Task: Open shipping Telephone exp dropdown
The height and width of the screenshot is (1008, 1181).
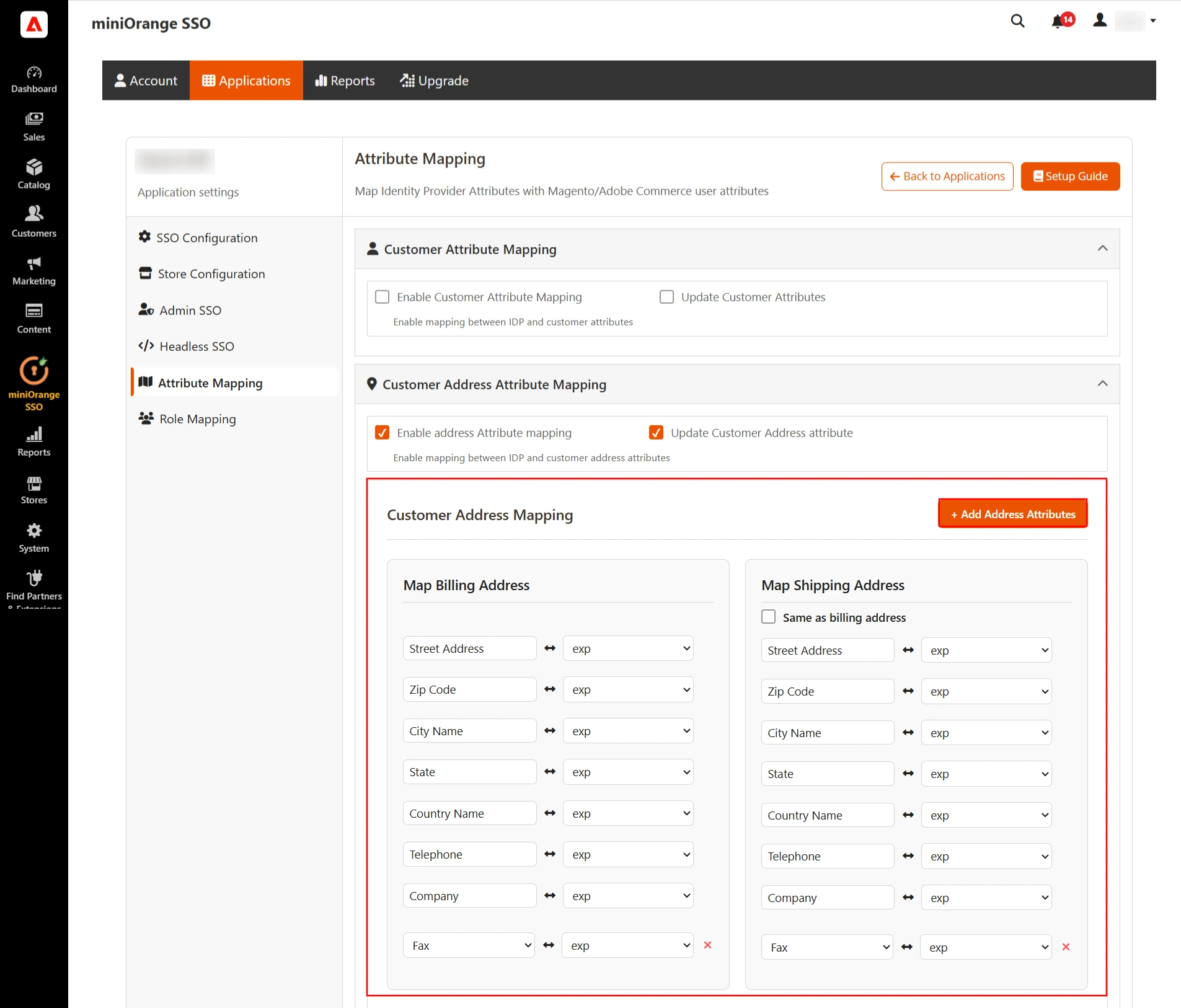Action: 986,856
